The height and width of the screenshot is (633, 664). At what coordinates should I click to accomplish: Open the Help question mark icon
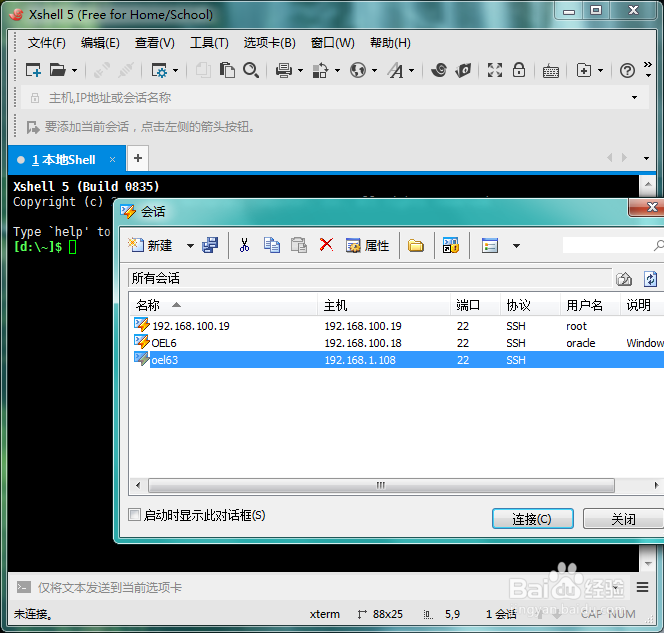click(627, 71)
